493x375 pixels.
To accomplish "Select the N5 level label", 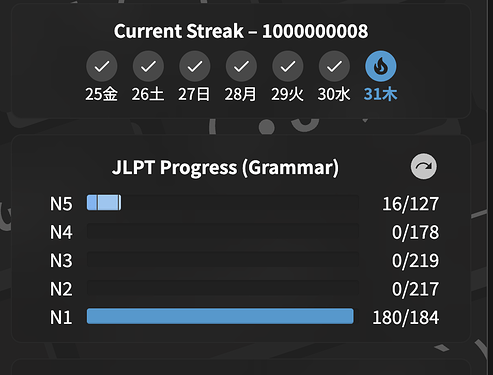I will 61,204.
